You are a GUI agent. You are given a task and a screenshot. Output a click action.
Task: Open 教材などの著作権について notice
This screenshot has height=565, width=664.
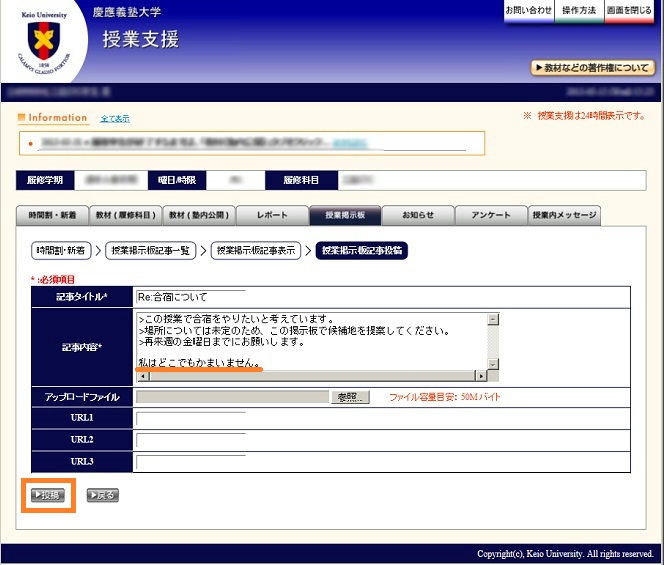[593, 68]
